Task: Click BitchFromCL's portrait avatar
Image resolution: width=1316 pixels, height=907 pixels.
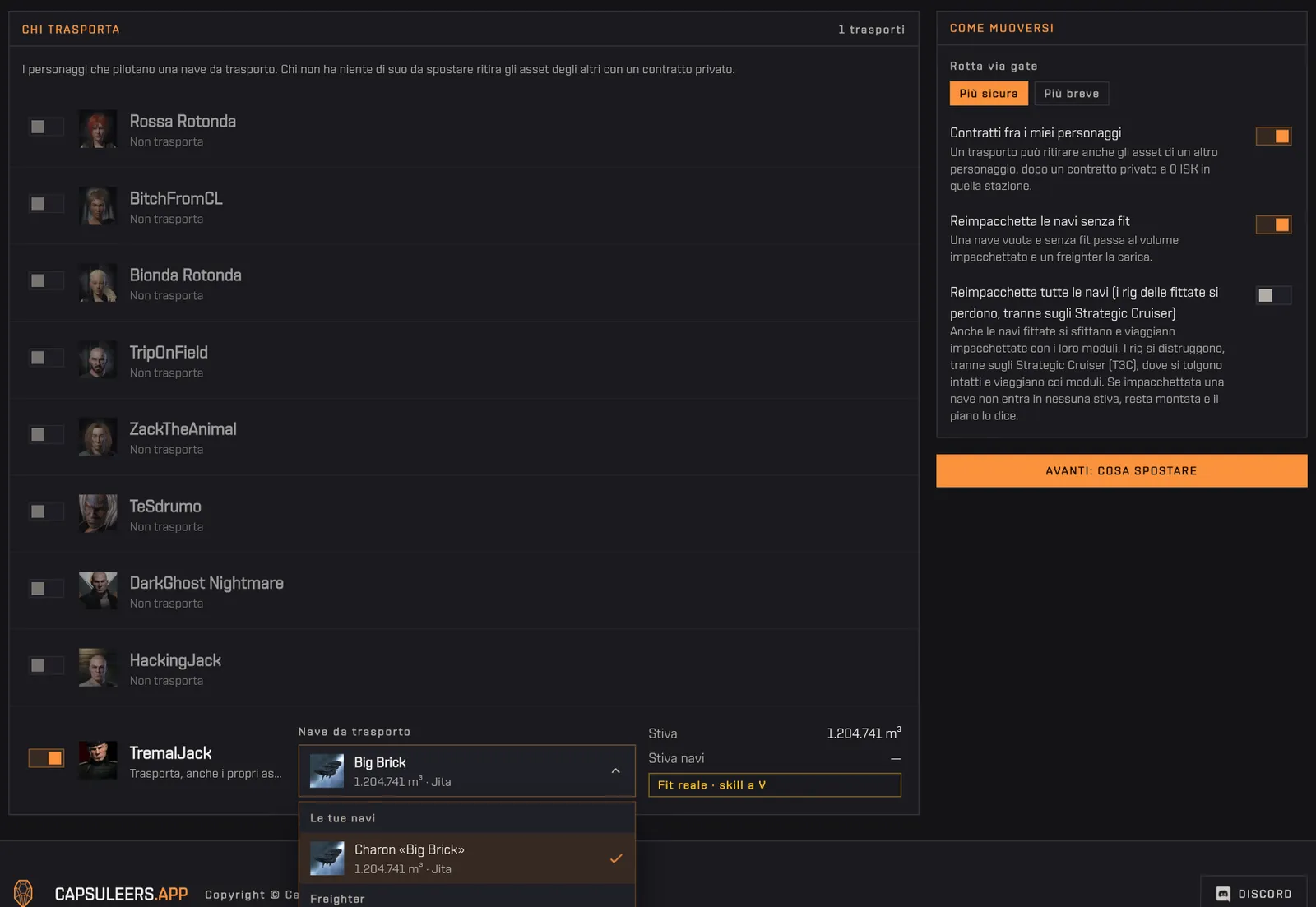Action: [98, 206]
